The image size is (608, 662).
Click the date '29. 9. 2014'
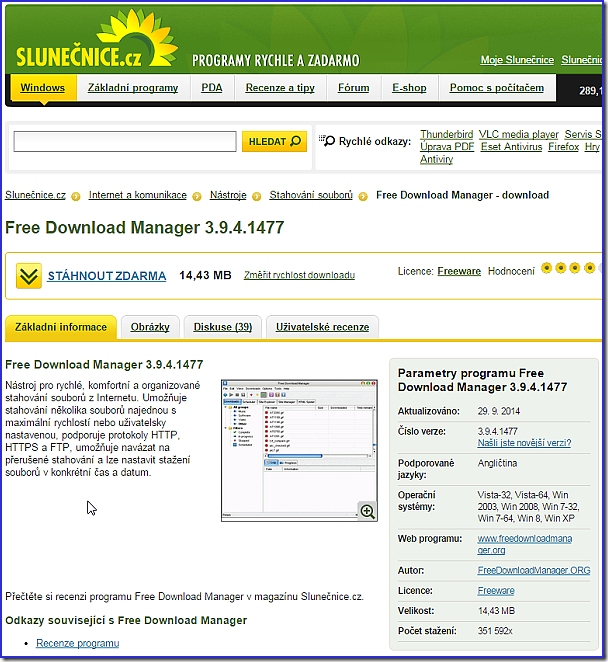[x=499, y=411]
